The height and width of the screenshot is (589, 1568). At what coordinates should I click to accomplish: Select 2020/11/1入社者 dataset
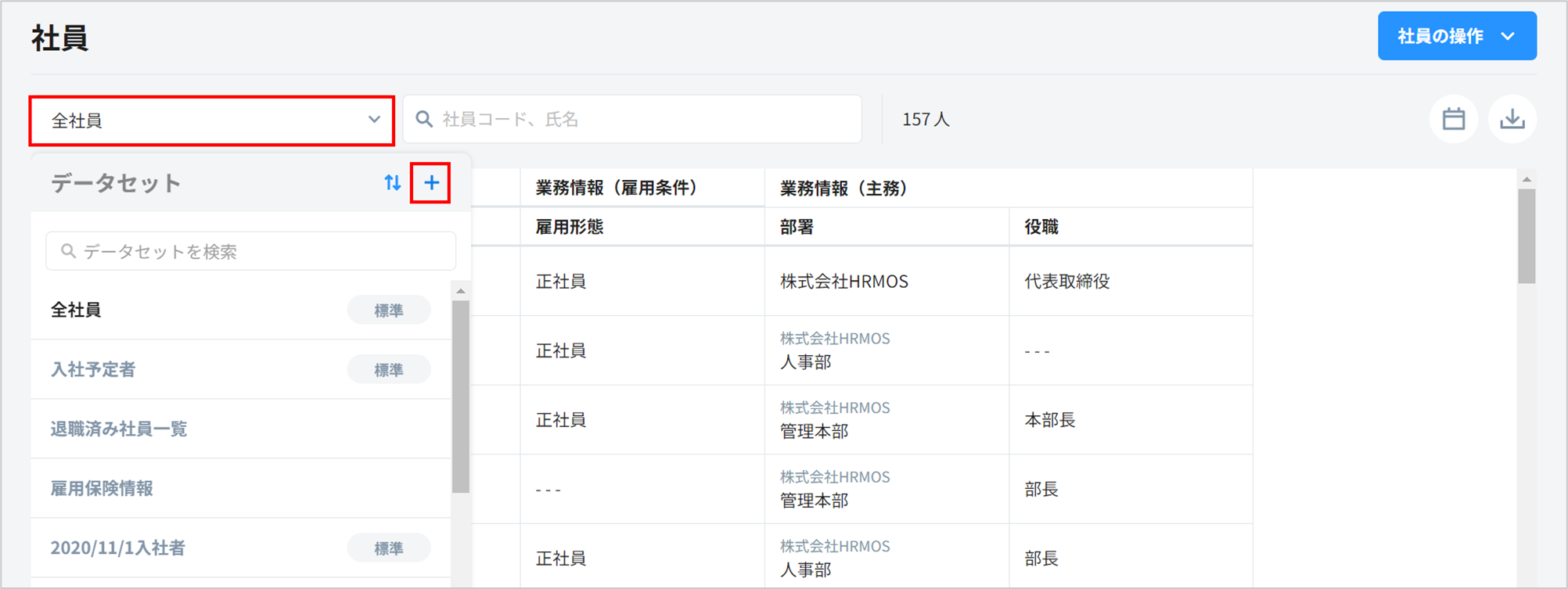[x=118, y=548]
